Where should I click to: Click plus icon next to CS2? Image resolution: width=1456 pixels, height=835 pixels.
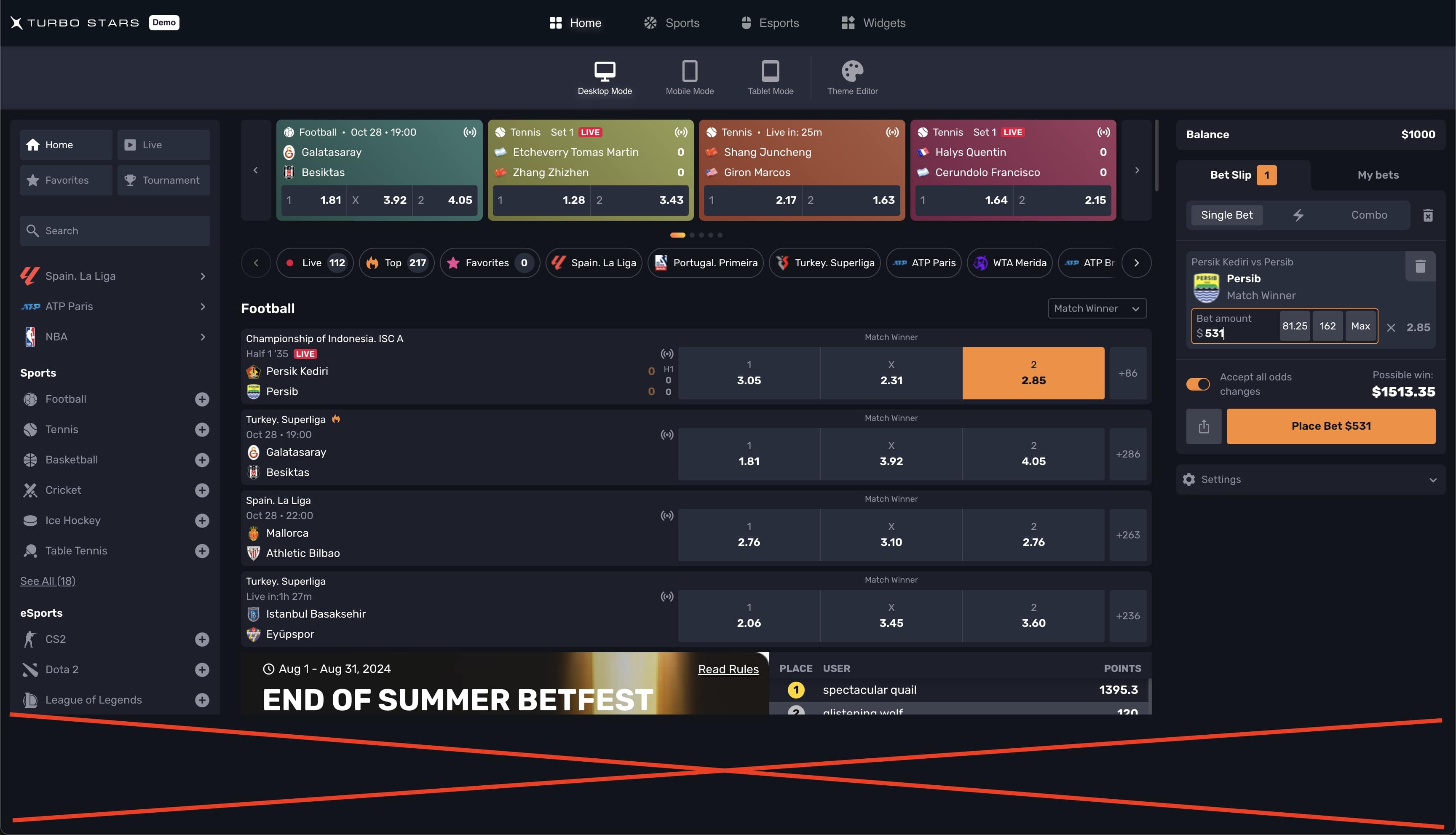coord(202,640)
